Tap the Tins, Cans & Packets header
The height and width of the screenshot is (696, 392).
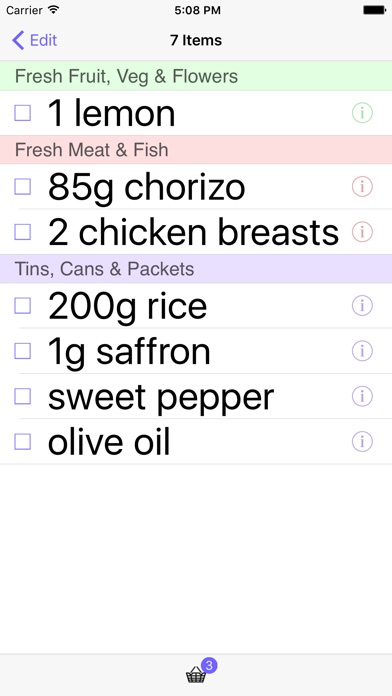(196, 269)
